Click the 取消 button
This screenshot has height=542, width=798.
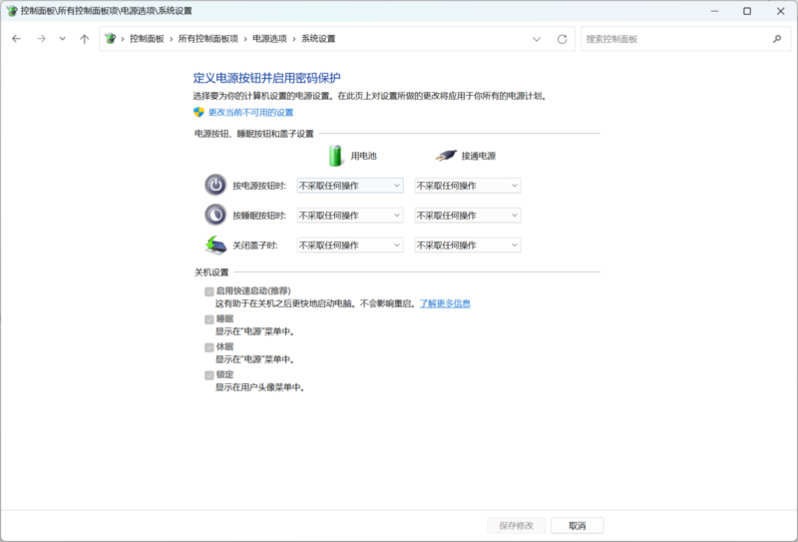[x=577, y=525]
